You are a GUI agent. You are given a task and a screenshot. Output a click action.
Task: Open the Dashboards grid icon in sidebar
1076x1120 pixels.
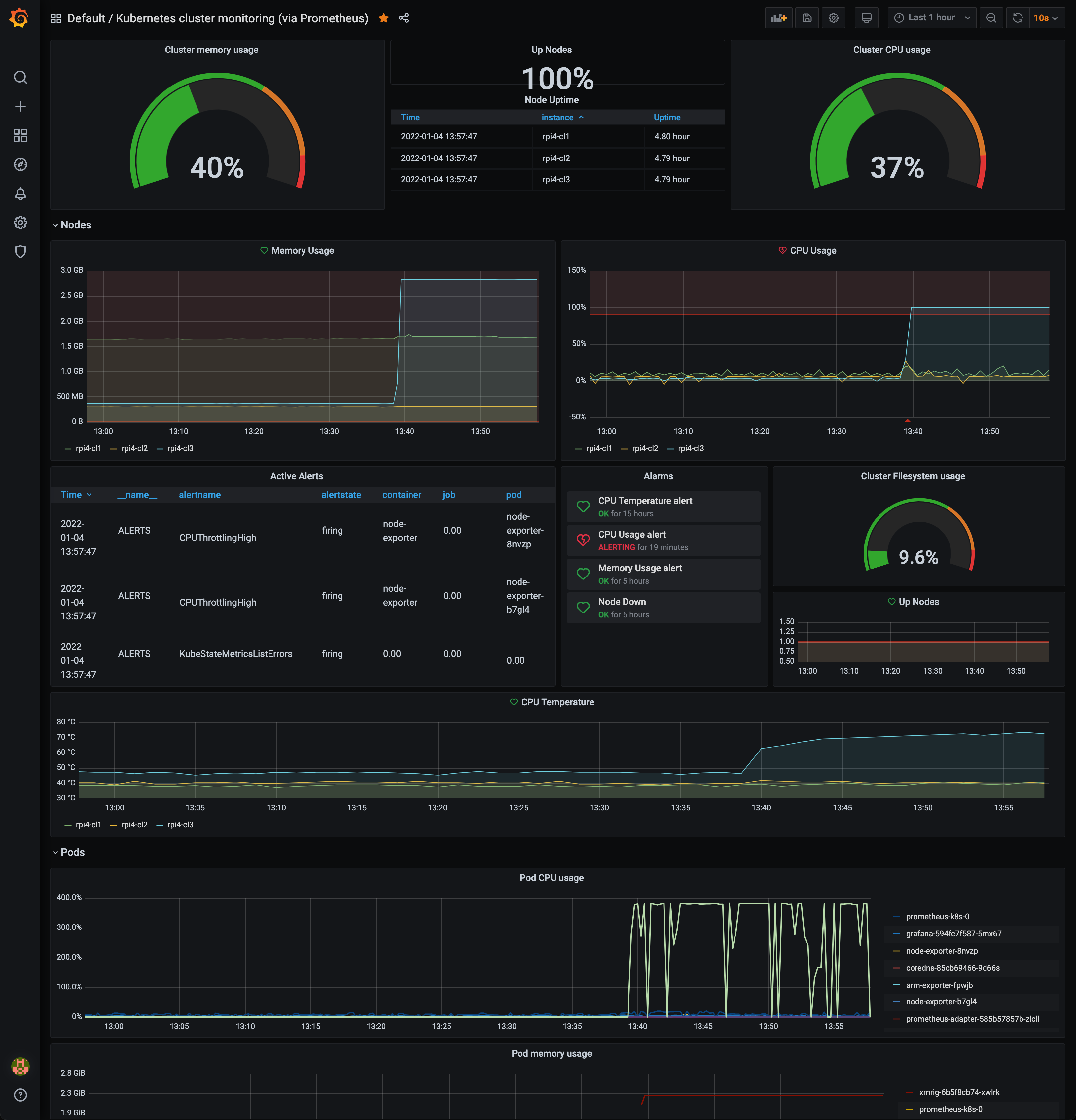pos(20,135)
